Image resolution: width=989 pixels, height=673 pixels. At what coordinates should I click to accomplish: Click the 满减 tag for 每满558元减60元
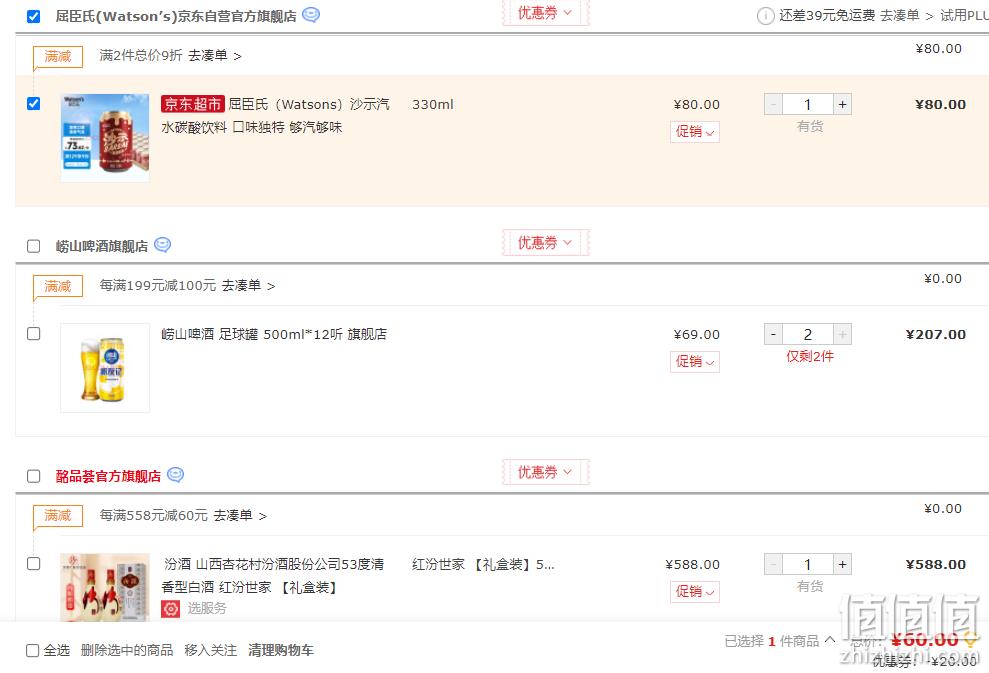58,516
